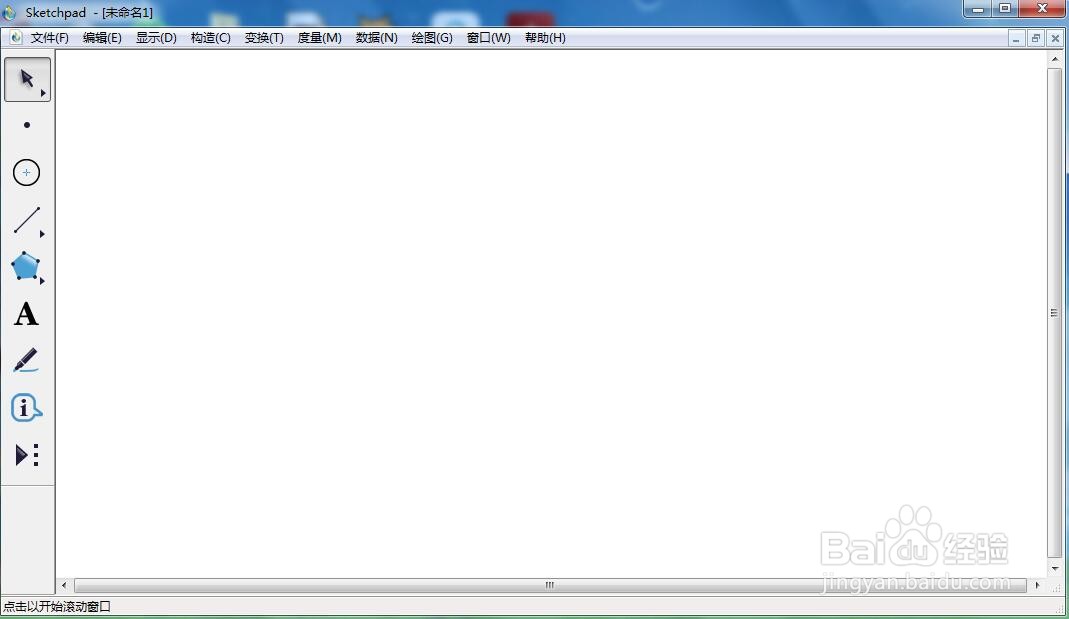Image resolution: width=1069 pixels, height=619 pixels.
Task: Close the 未命名1 document window
Action: (1055, 39)
